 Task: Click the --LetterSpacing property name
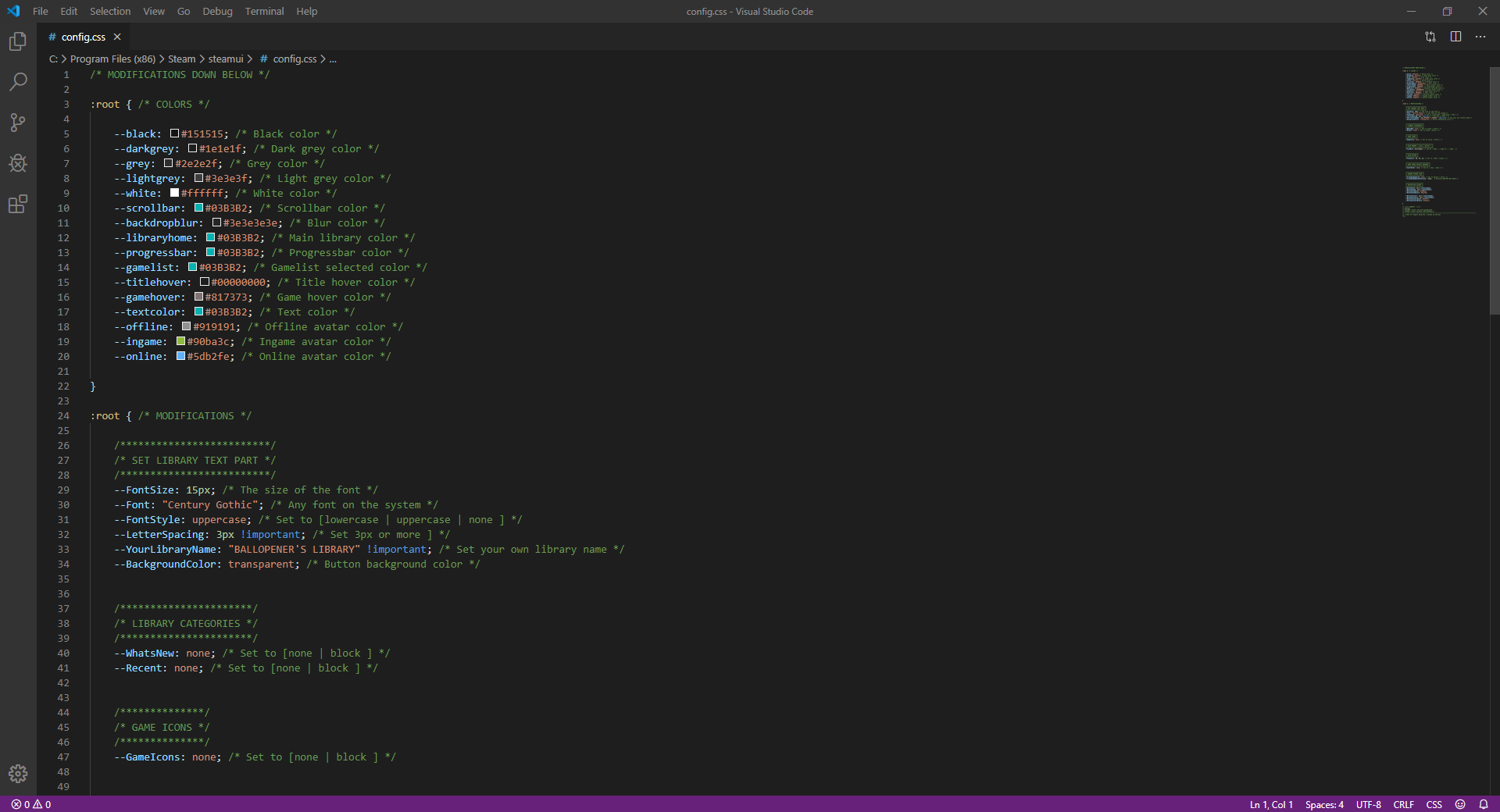(159, 535)
